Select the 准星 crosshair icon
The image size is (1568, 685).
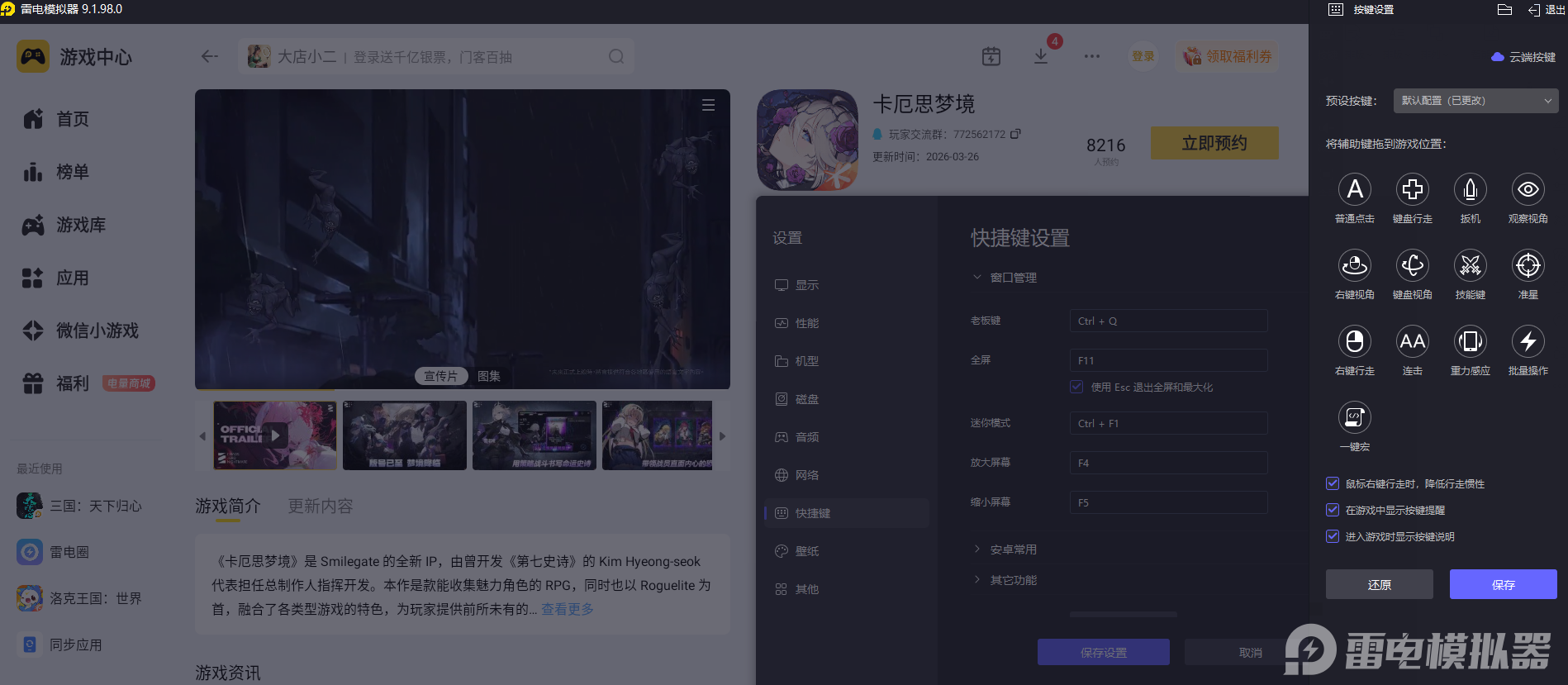[1528, 266]
